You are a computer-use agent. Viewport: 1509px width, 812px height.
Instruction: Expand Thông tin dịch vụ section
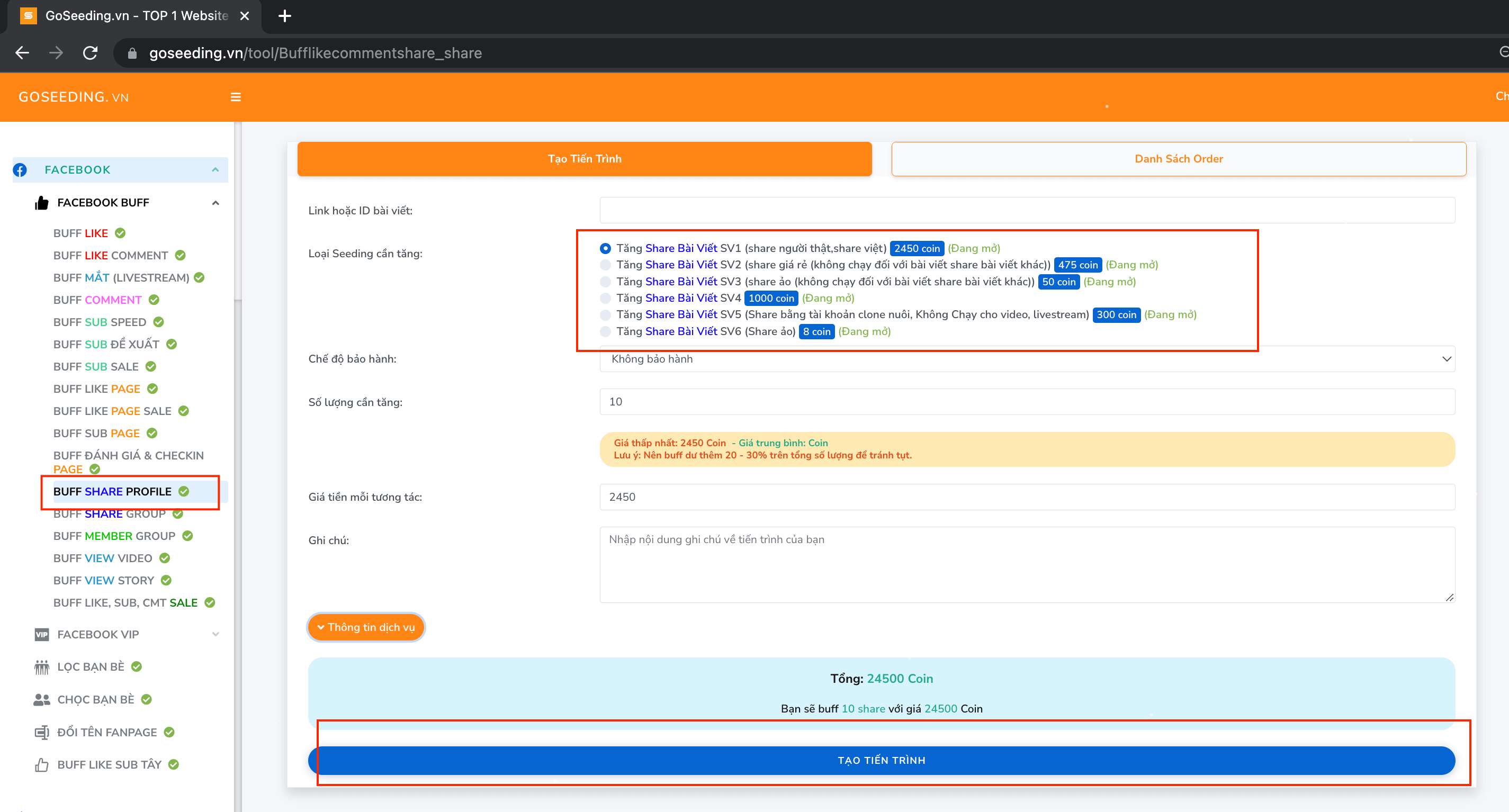coord(366,628)
